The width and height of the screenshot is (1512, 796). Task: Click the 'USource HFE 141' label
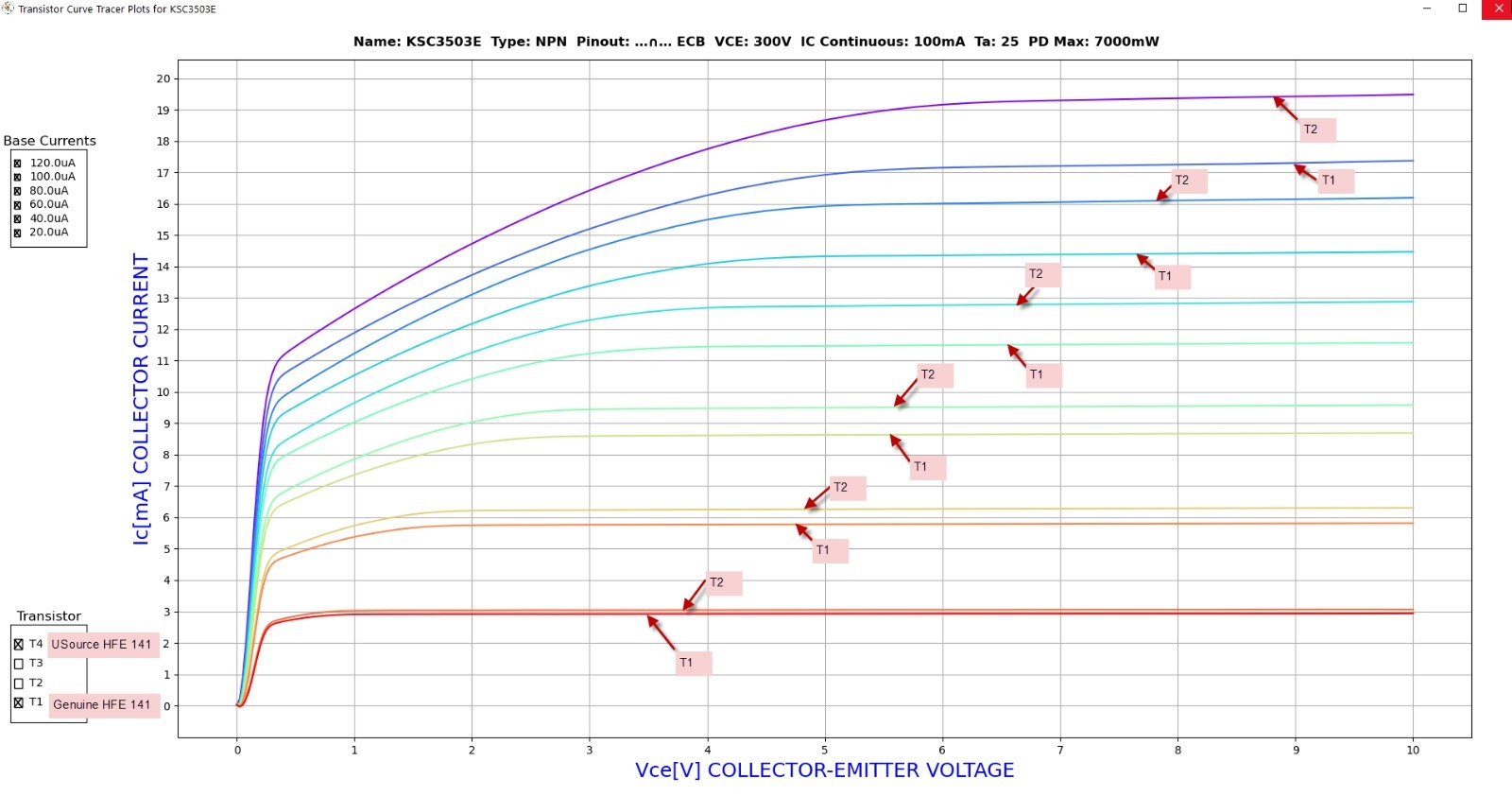(x=102, y=644)
